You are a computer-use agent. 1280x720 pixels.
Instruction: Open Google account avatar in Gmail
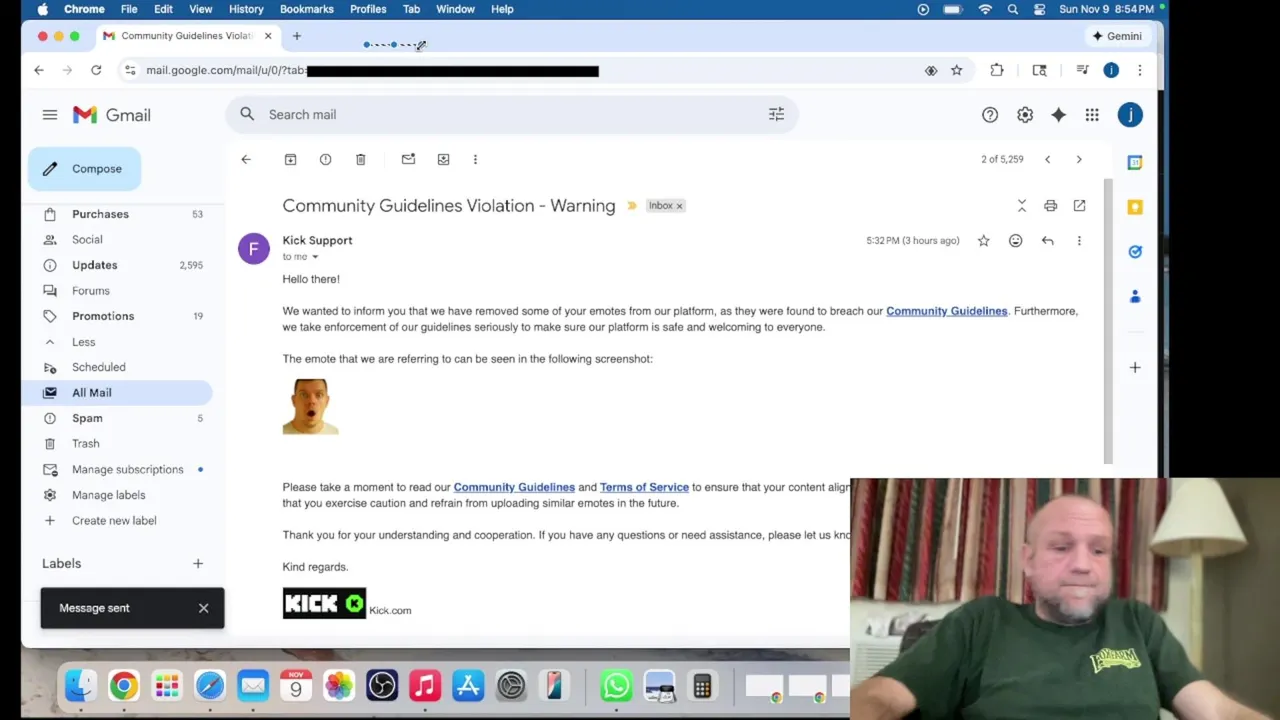[x=1130, y=115]
